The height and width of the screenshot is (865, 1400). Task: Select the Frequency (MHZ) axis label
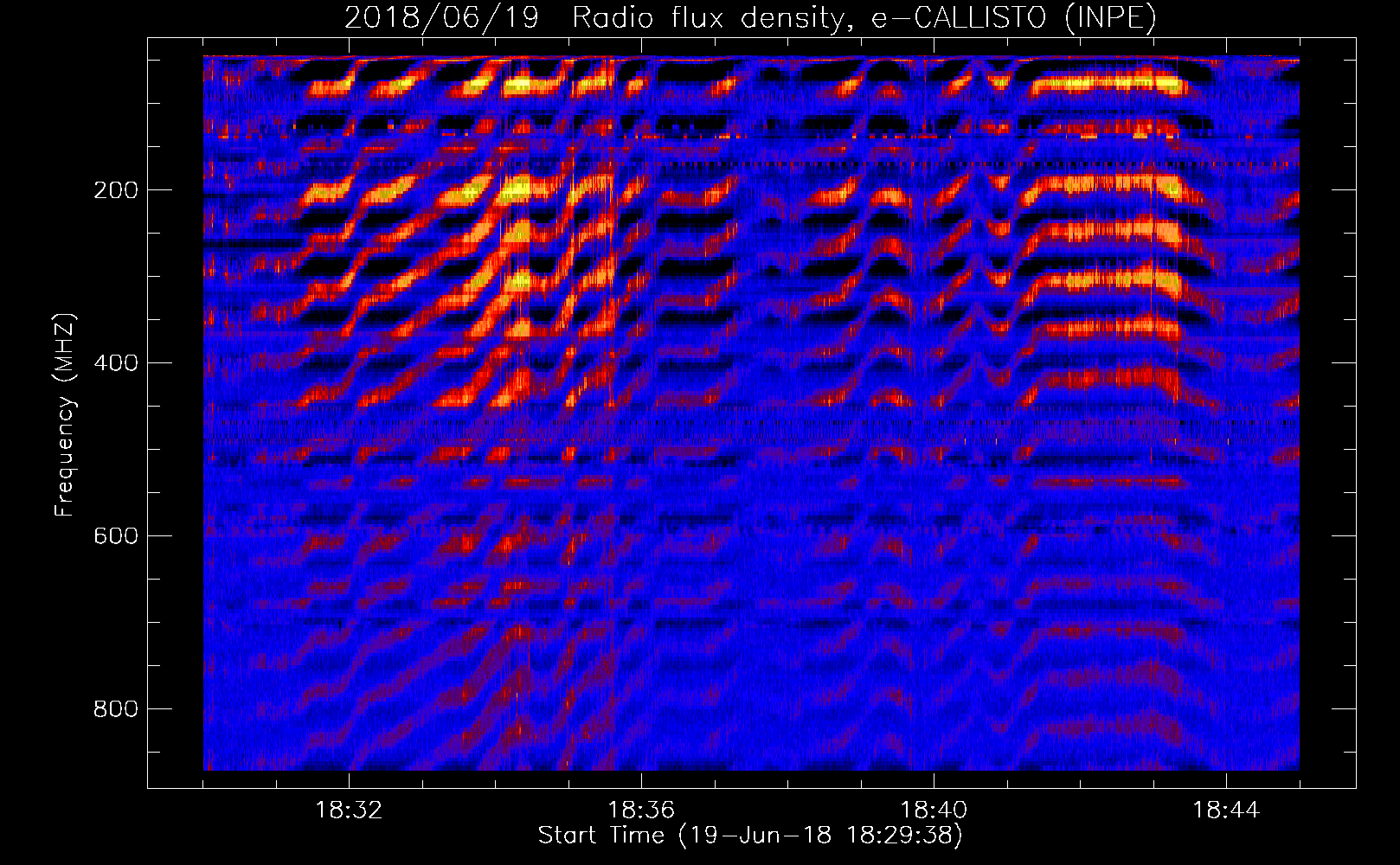pos(65,415)
